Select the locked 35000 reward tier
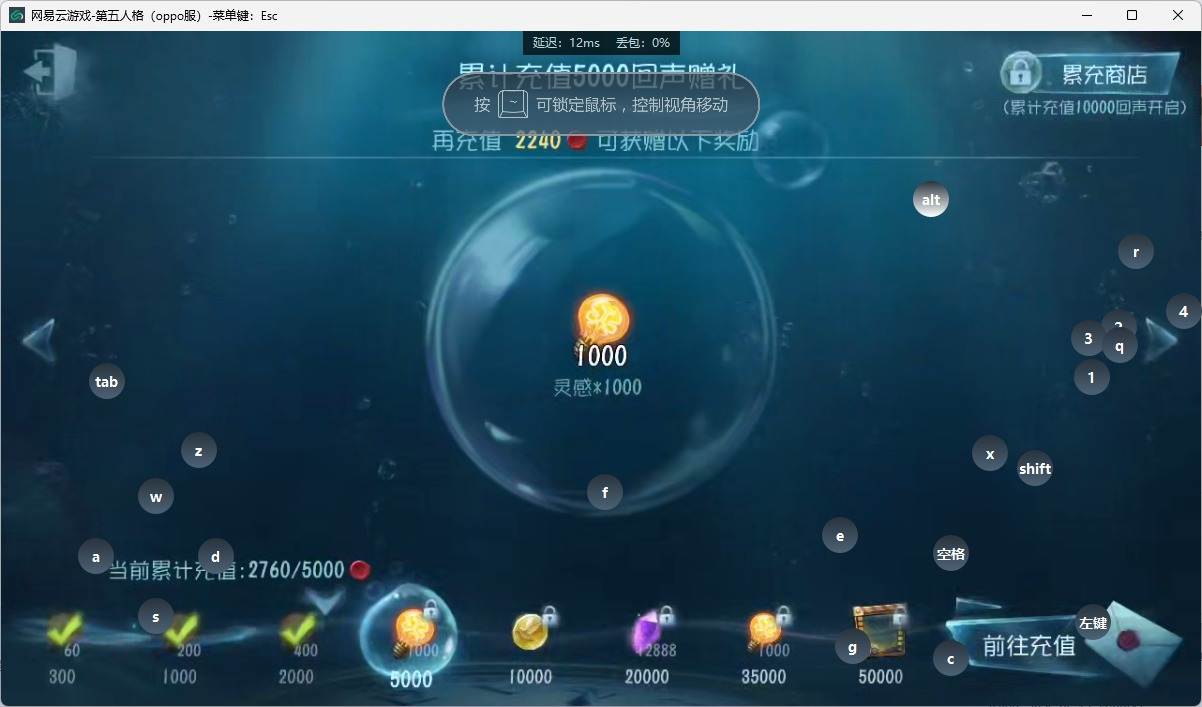This screenshot has height=707, width=1202. 764,645
